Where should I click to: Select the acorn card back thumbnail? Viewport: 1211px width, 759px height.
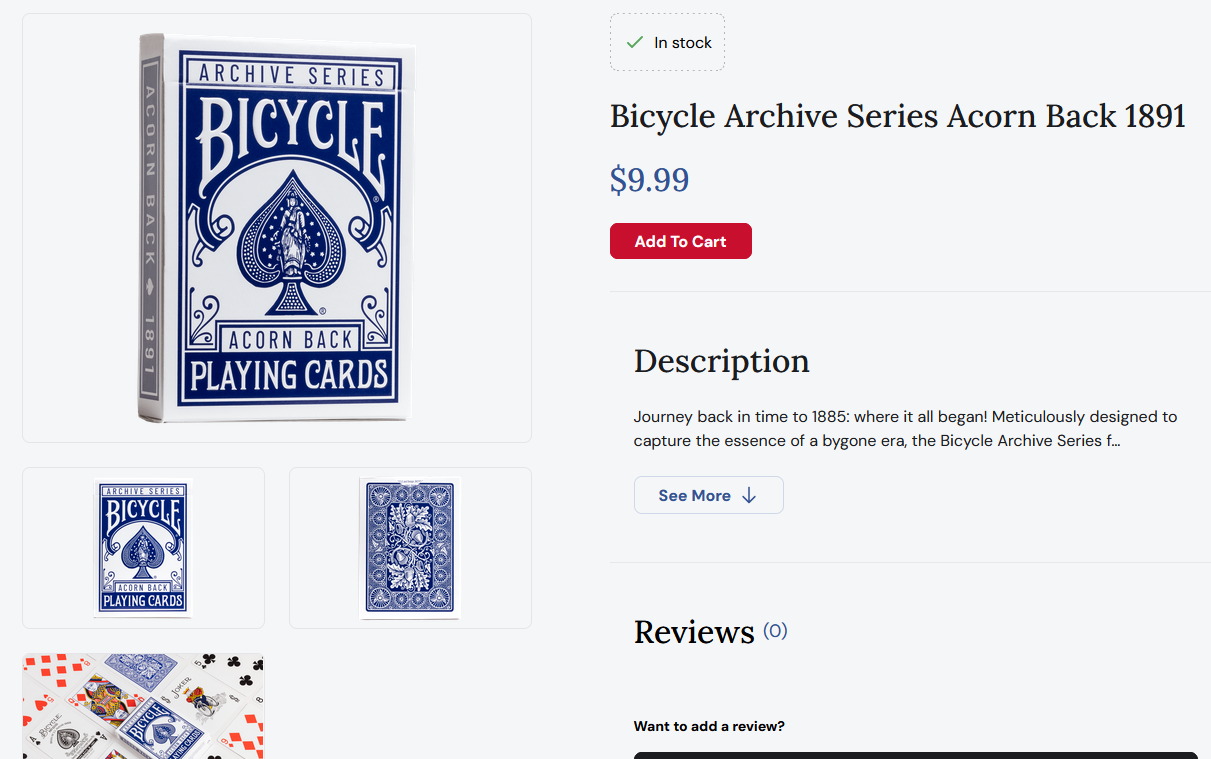pyautogui.click(x=410, y=548)
